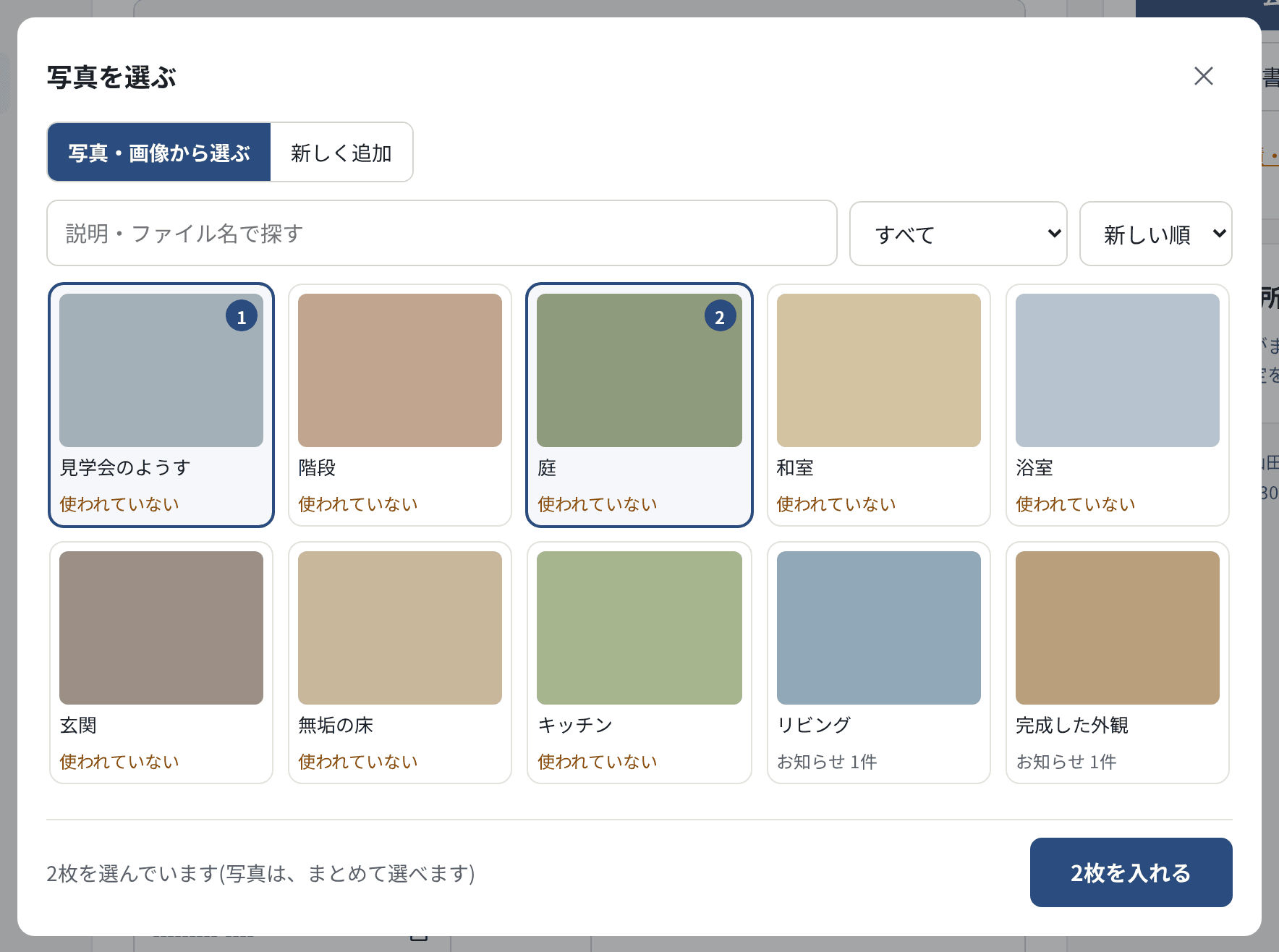Click the 2枚を入れる button
The width and height of the screenshot is (1279, 952).
(1131, 872)
